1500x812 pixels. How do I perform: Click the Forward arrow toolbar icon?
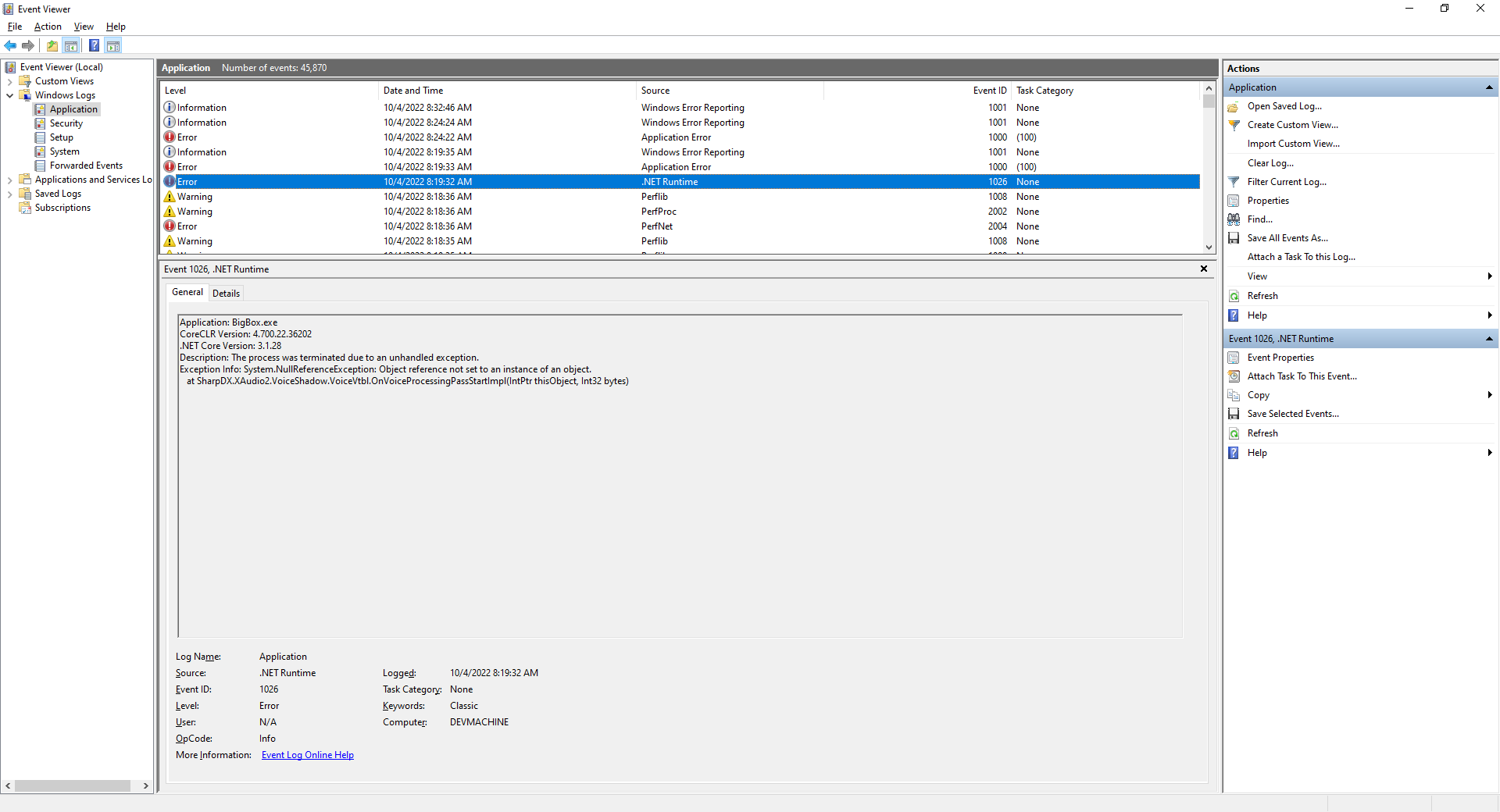pos(28,46)
